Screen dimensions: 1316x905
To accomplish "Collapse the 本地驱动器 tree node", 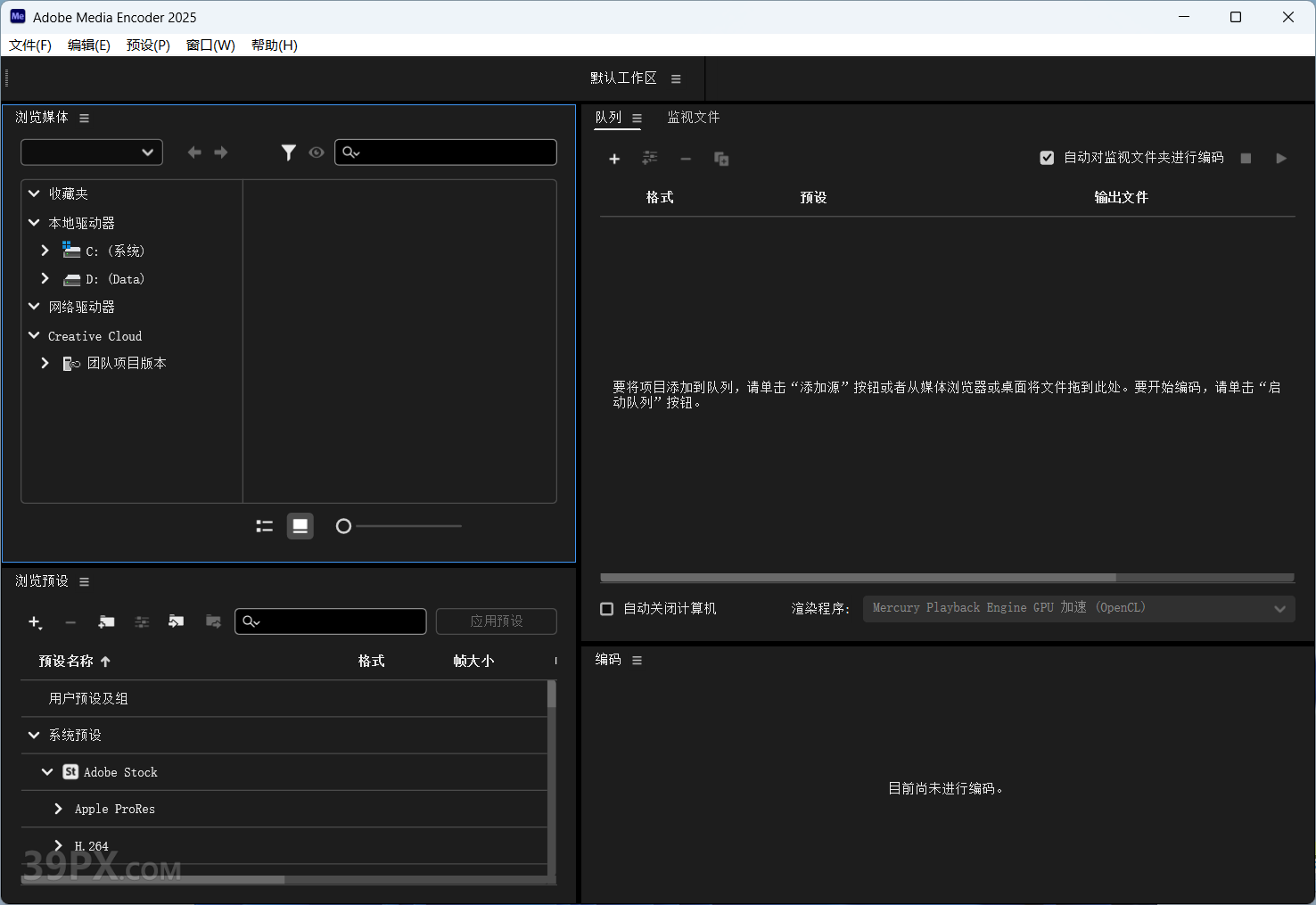I will (x=34, y=223).
